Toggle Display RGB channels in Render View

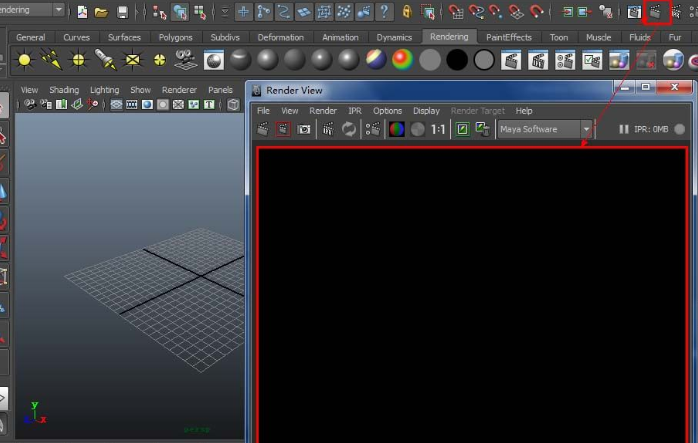(x=396, y=129)
